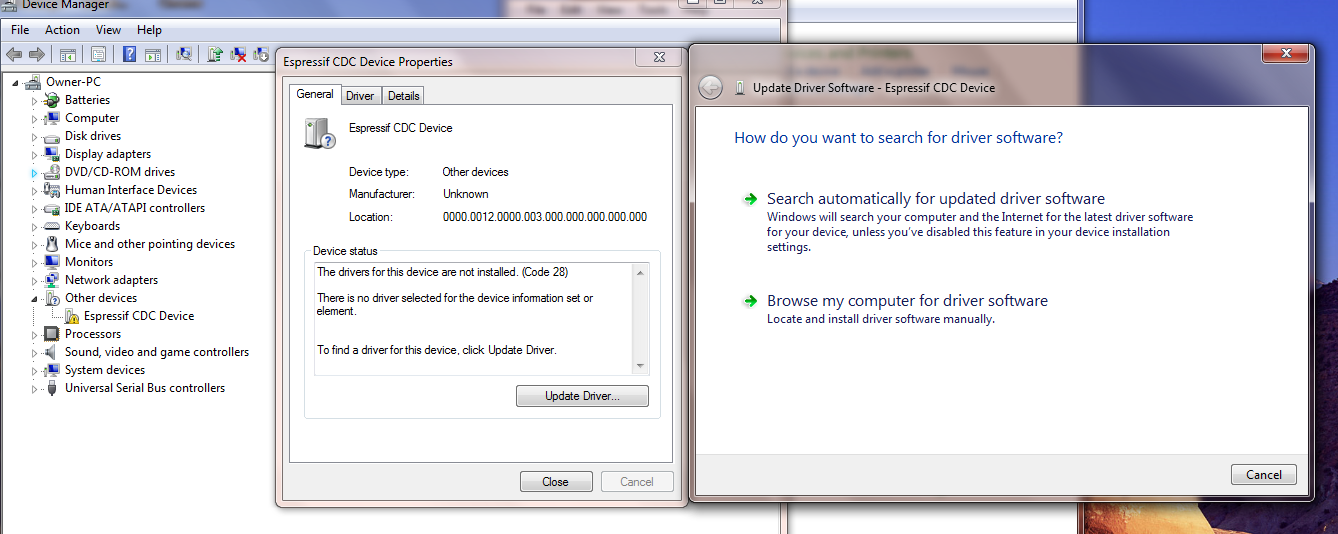Image resolution: width=1338 pixels, height=534 pixels.
Task: Expand the Network adapters node
Action: [34, 281]
